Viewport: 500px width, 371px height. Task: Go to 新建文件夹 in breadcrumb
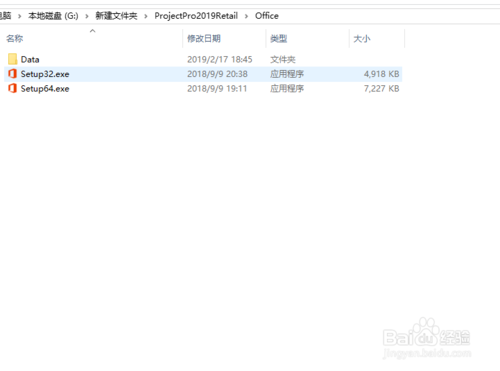click(116, 16)
